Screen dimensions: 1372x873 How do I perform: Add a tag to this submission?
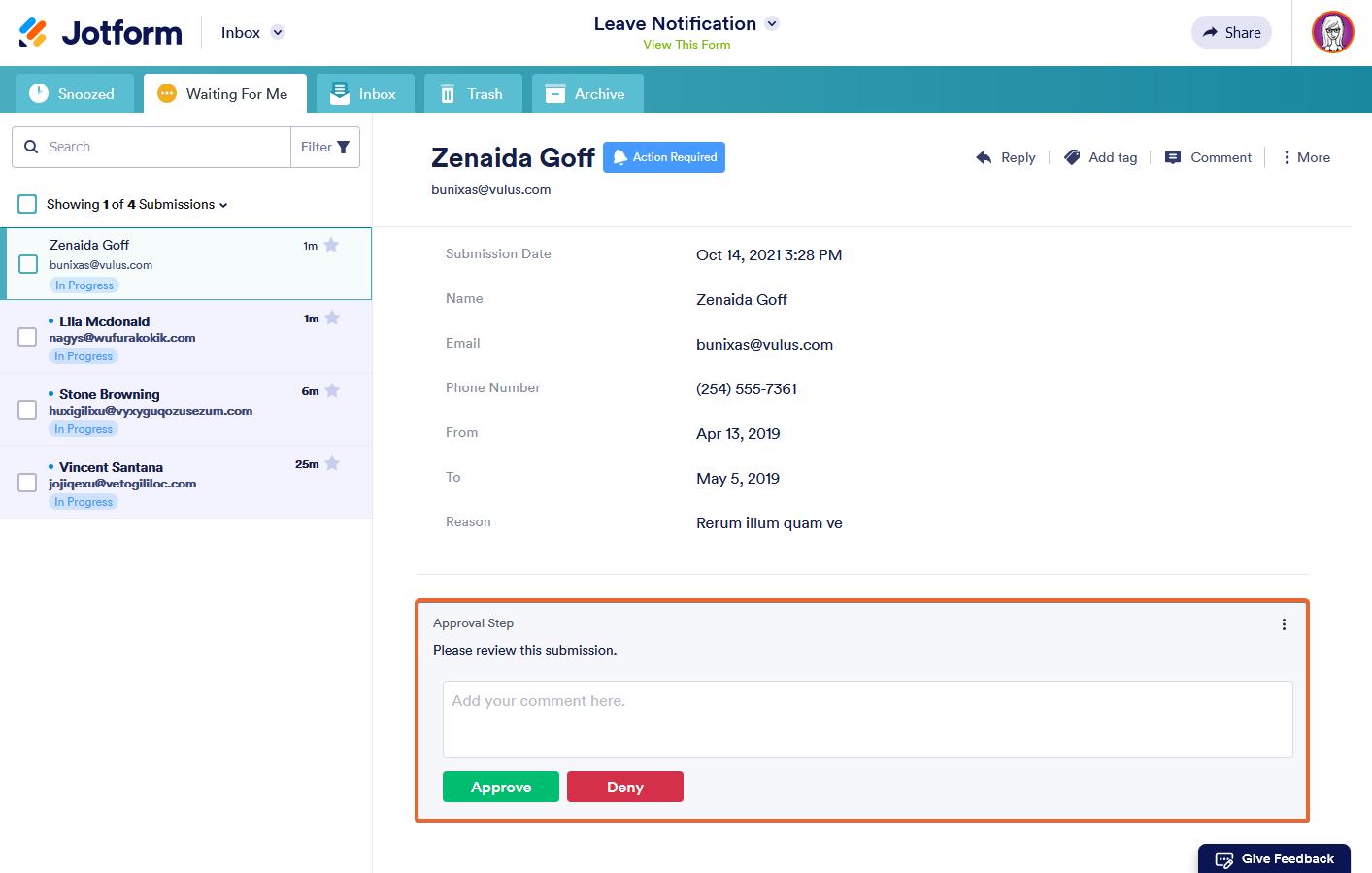1101,157
